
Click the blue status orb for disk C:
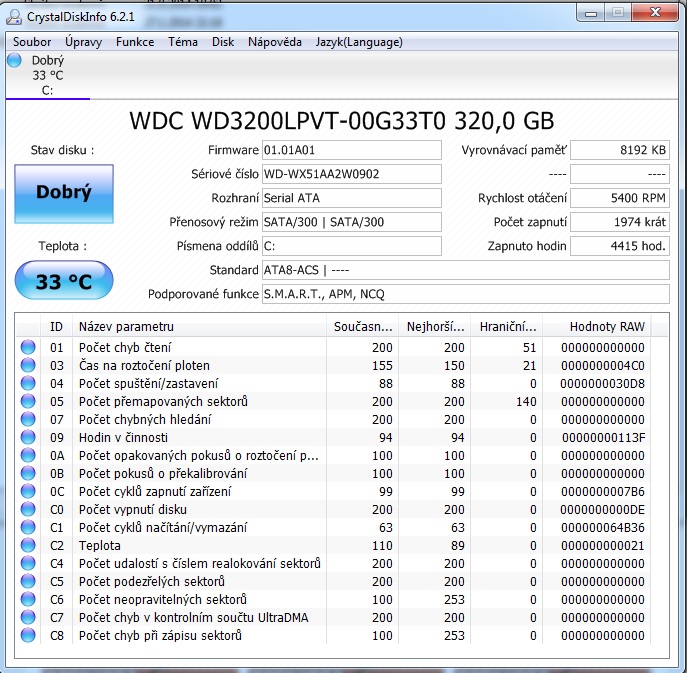[x=14, y=61]
